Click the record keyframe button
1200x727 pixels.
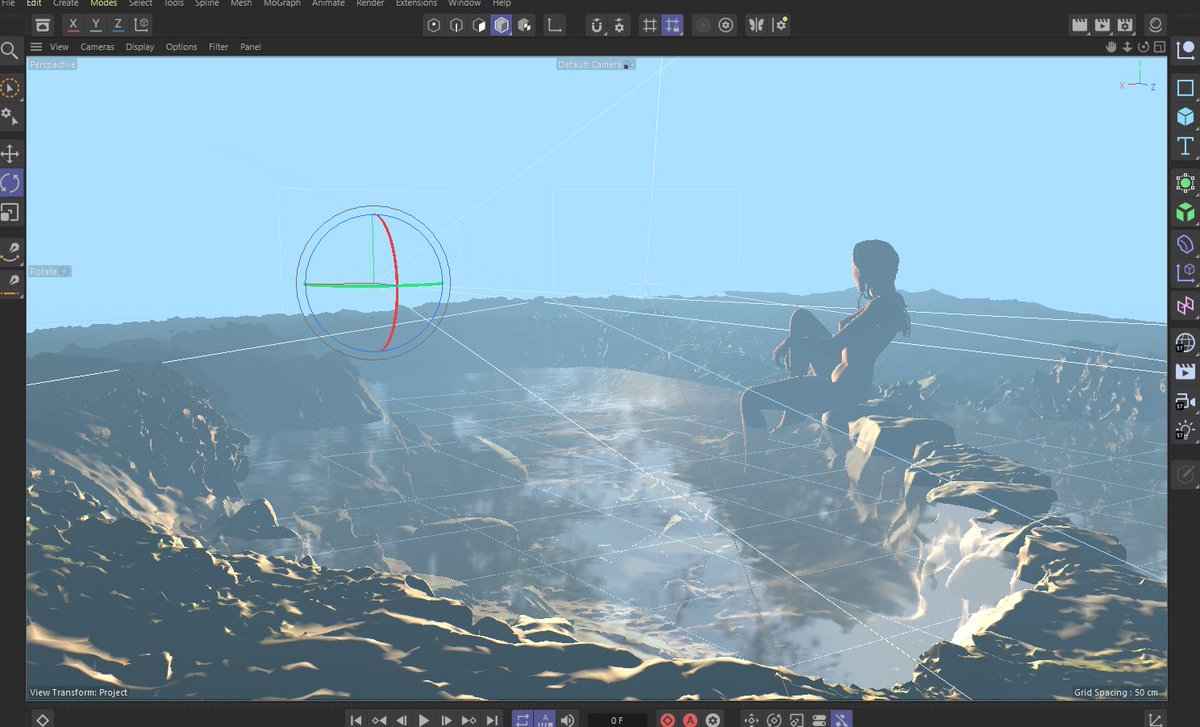point(668,719)
